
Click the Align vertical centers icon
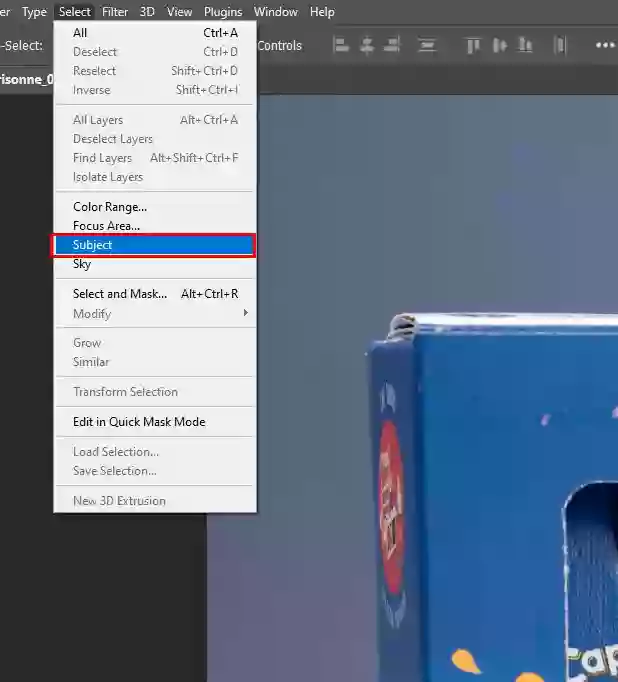(x=499, y=45)
